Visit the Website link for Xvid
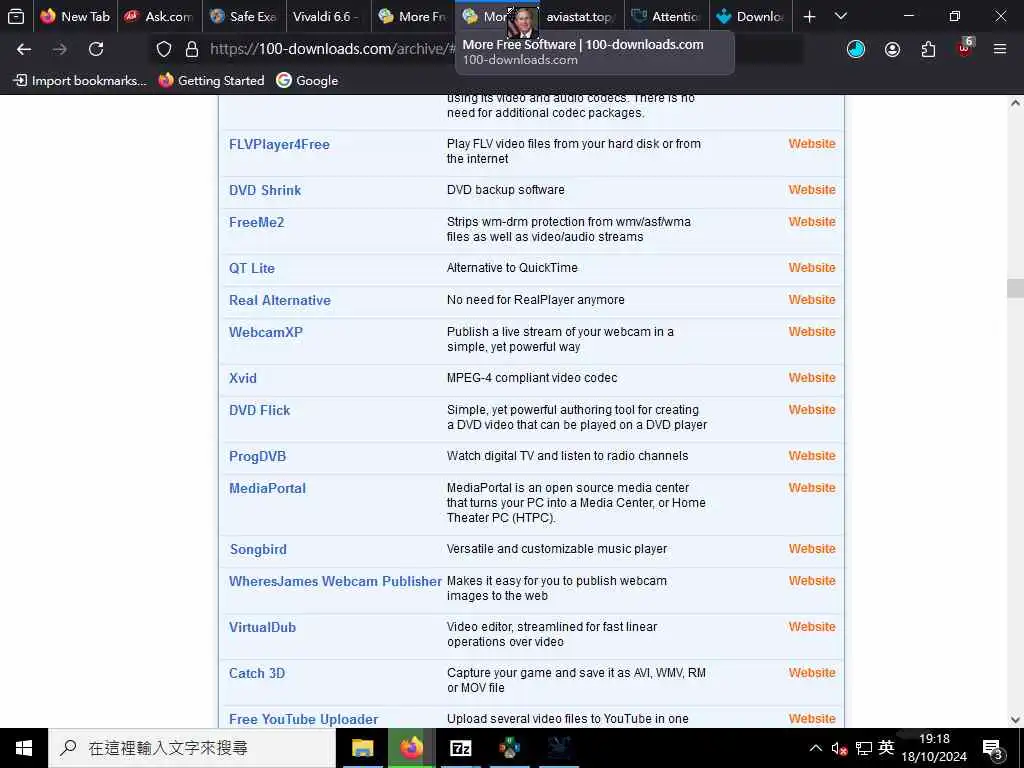The width and height of the screenshot is (1024, 768). pyautogui.click(x=812, y=377)
